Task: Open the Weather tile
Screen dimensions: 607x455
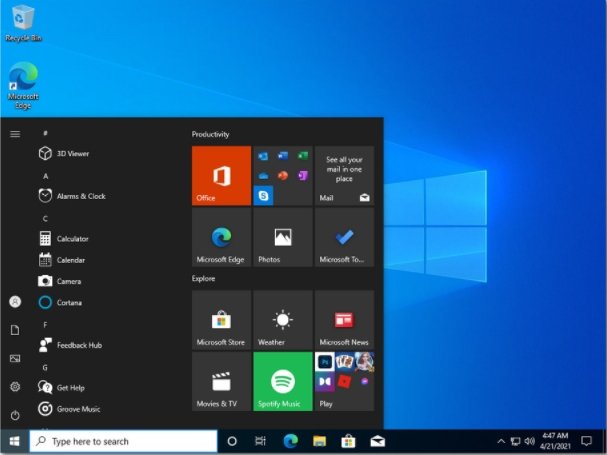Action: click(x=283, y=320)
